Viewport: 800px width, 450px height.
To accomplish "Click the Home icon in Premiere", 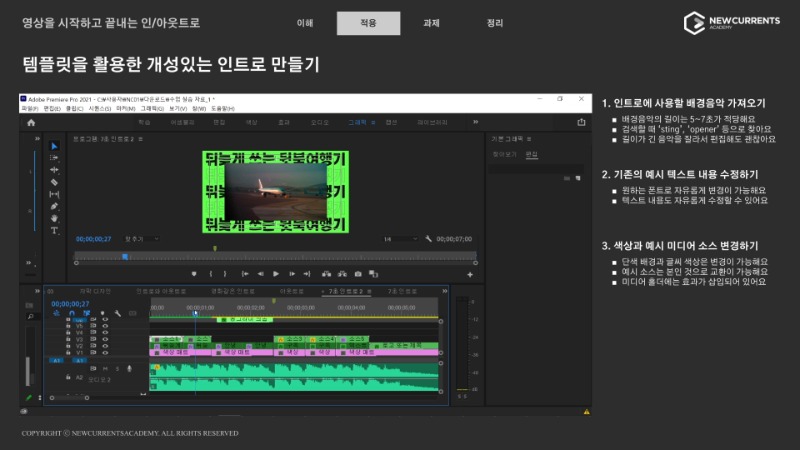I will [31, 122].
